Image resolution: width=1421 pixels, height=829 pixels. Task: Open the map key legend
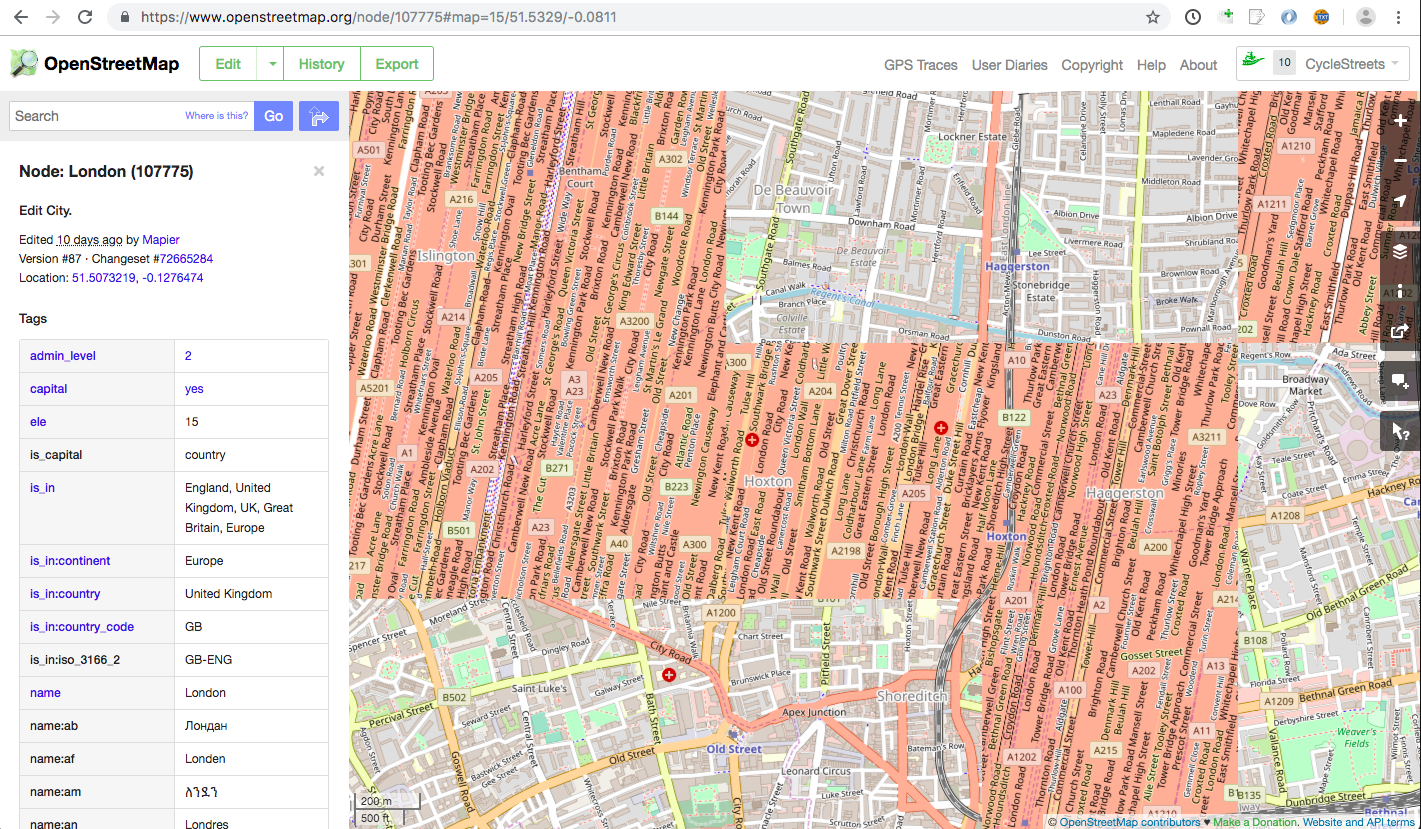coord(1399,291)
